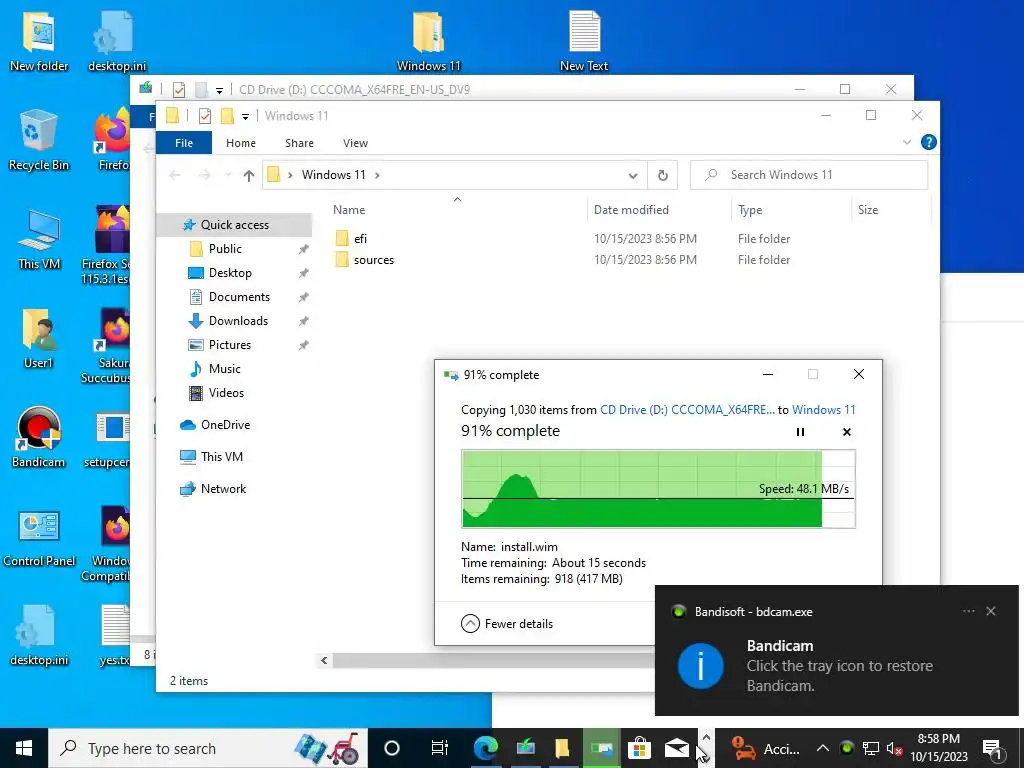The width and height of the screenshot is (1024, 768).
Task: Select the New Text desktop file
Action: [584, 40]
